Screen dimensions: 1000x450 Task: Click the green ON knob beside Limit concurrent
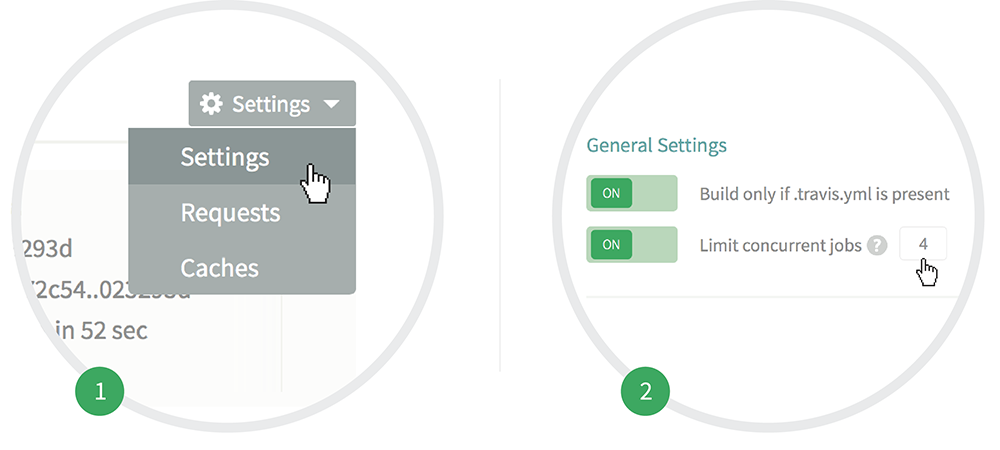[x=611, y=244]
